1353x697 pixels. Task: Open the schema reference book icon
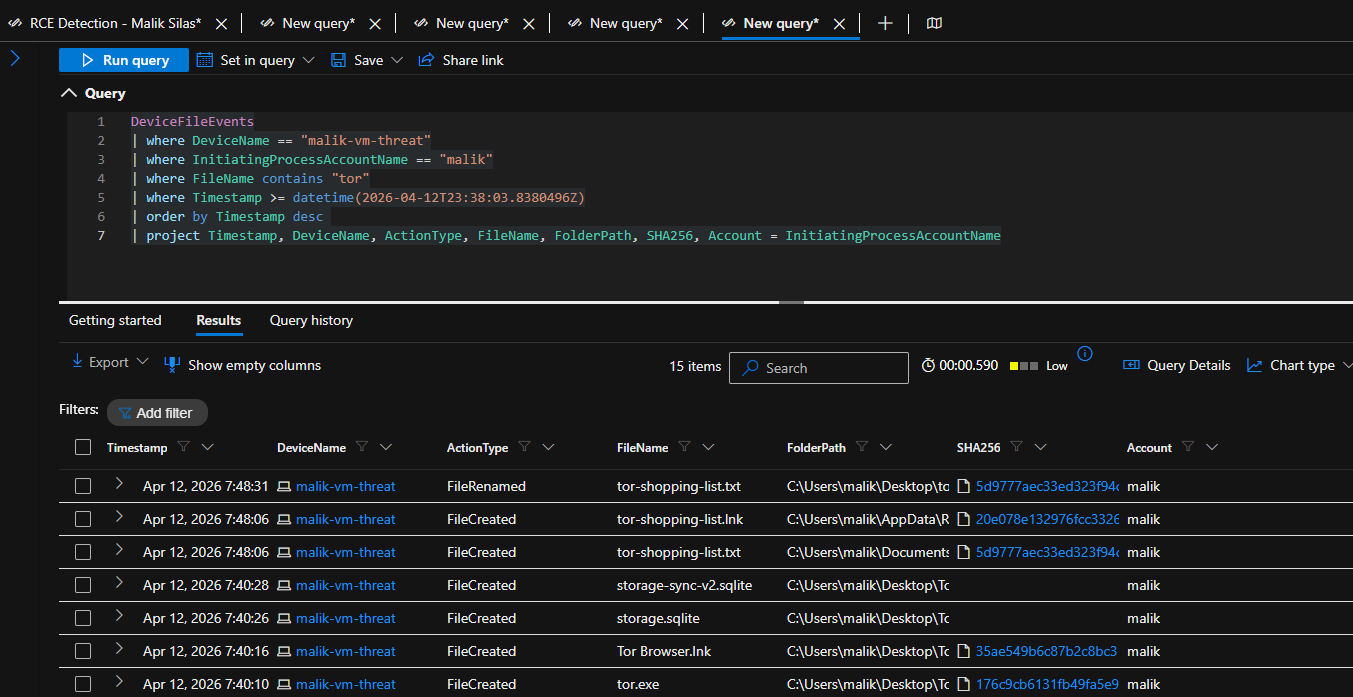pos(934,23)
